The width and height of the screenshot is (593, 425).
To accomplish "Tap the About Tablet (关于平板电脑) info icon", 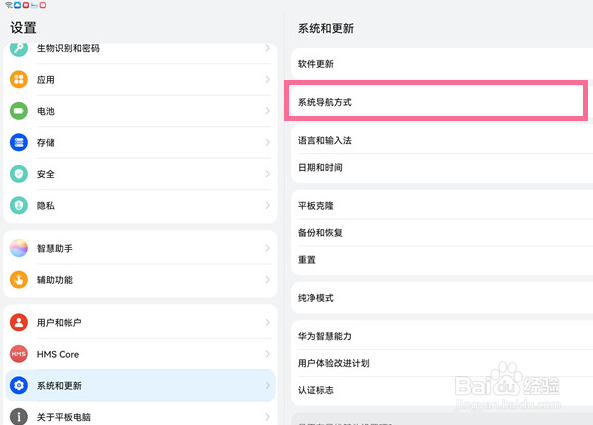I will click(x=19, y=416).
